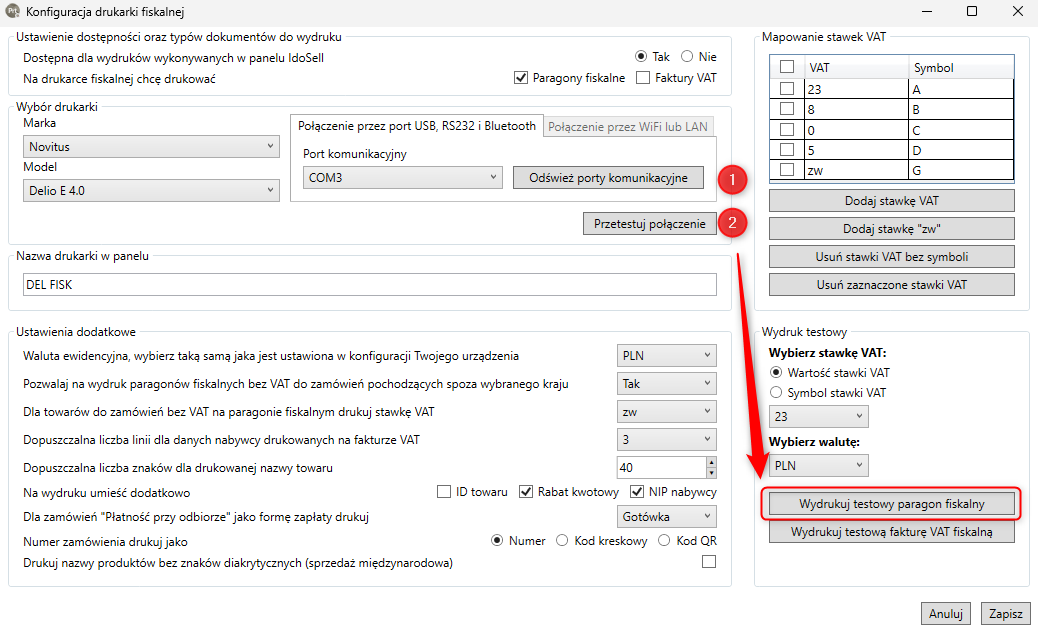Choose Symbol stawki VAT radio button
This screenshot has height=635, width=1038.
tap(776, 393)
